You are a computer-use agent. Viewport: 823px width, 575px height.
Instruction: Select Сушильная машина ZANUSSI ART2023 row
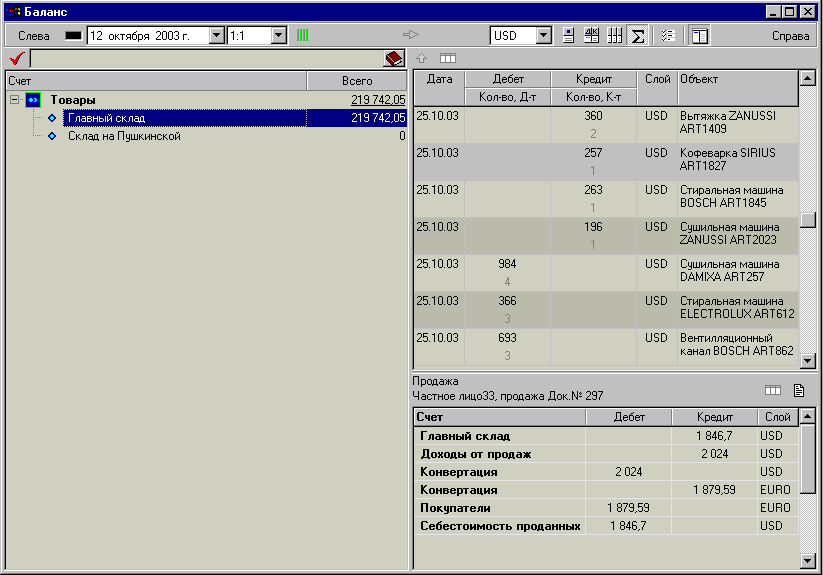[606, 236]
